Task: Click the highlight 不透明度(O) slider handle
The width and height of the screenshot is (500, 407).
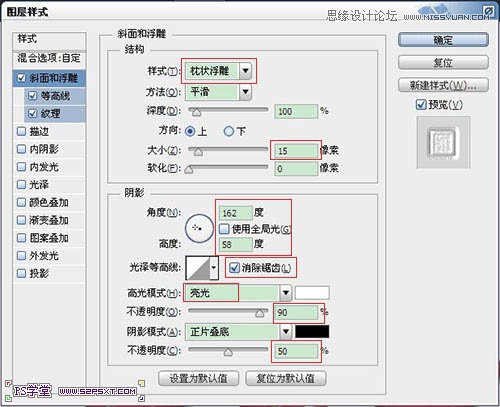Action: click(260, 313)
